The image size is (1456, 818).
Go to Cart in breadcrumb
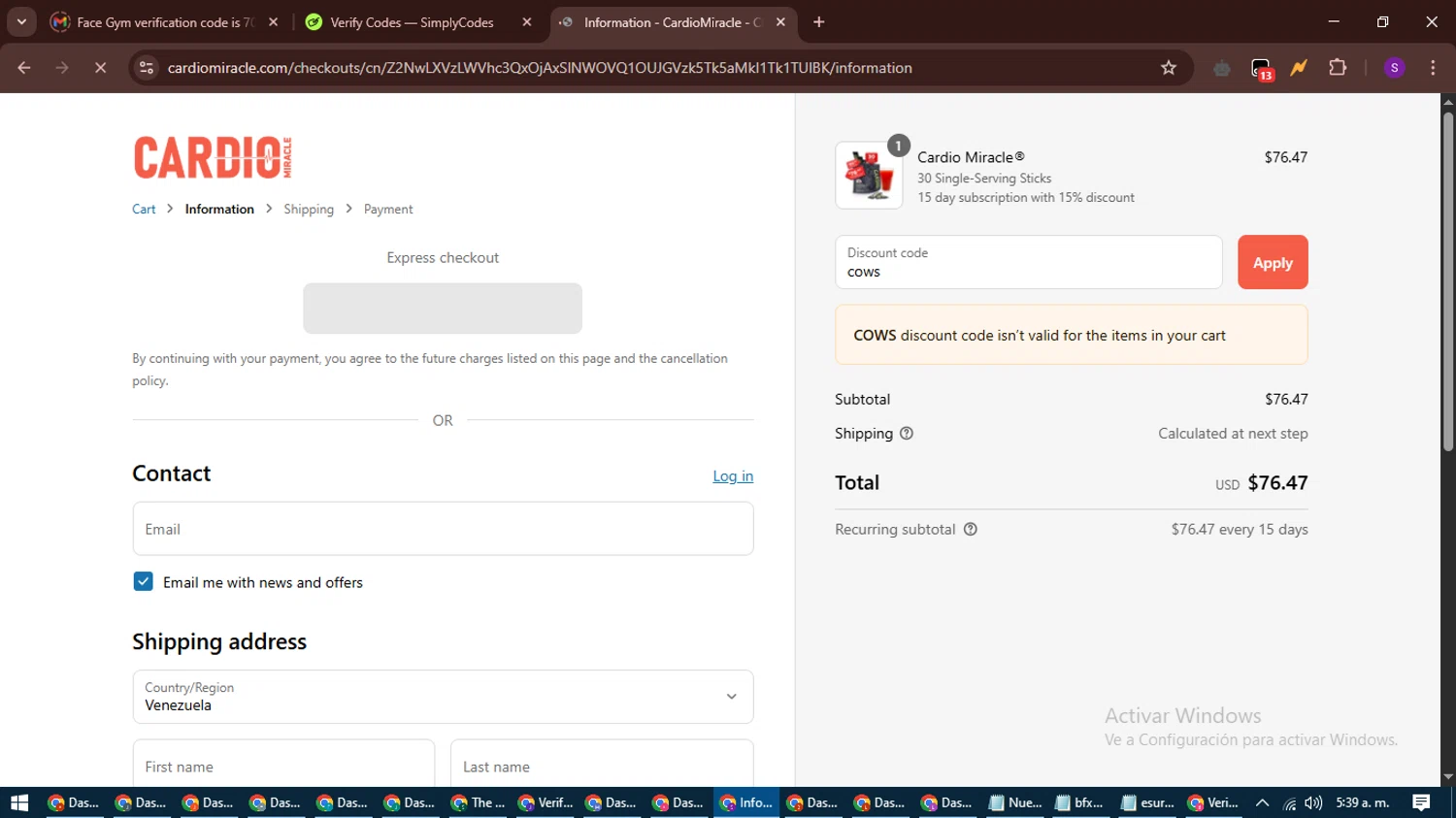click(144, 210)
